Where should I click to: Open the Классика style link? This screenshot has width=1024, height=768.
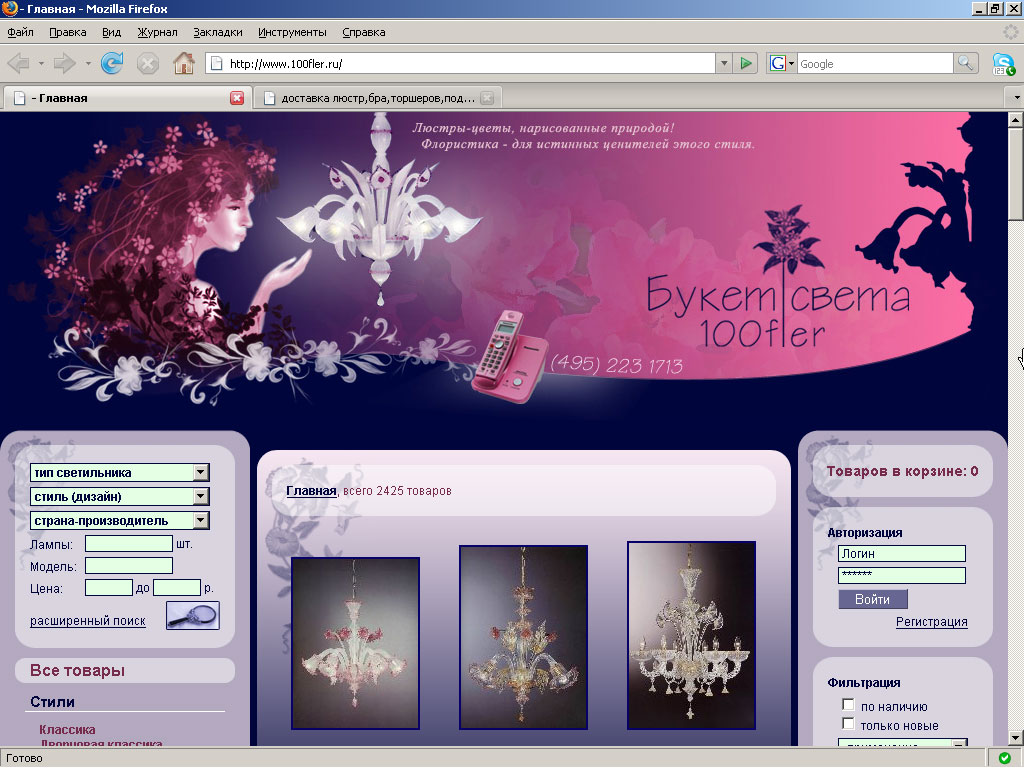(x=67, y=729)
